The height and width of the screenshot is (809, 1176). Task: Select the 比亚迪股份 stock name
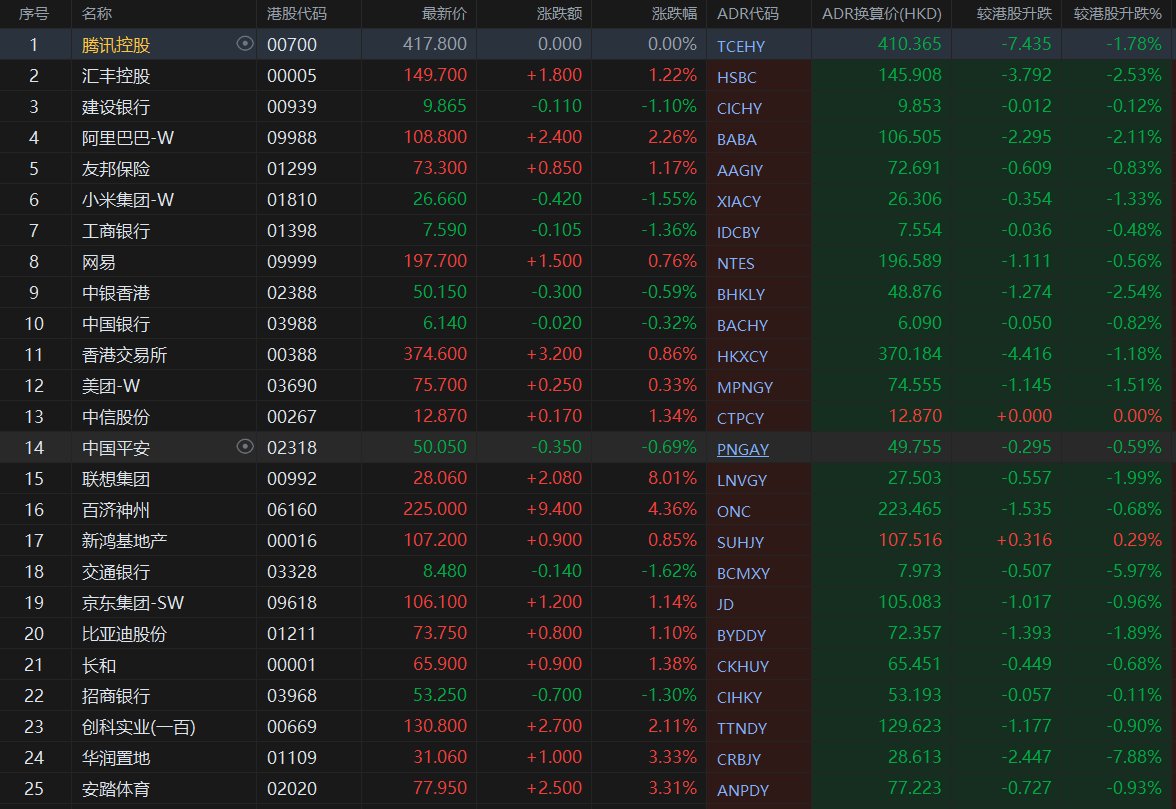point(124,634)
